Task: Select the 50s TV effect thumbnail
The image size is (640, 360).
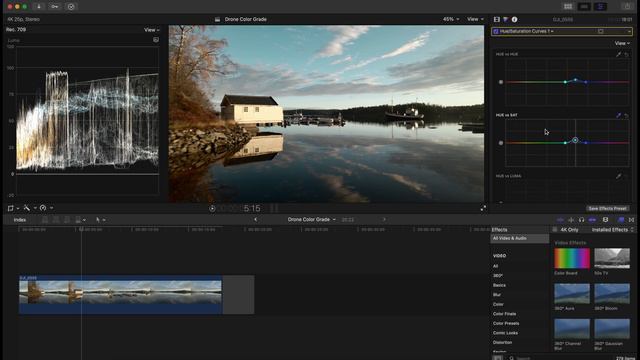Action: click(x=612, y=258)
